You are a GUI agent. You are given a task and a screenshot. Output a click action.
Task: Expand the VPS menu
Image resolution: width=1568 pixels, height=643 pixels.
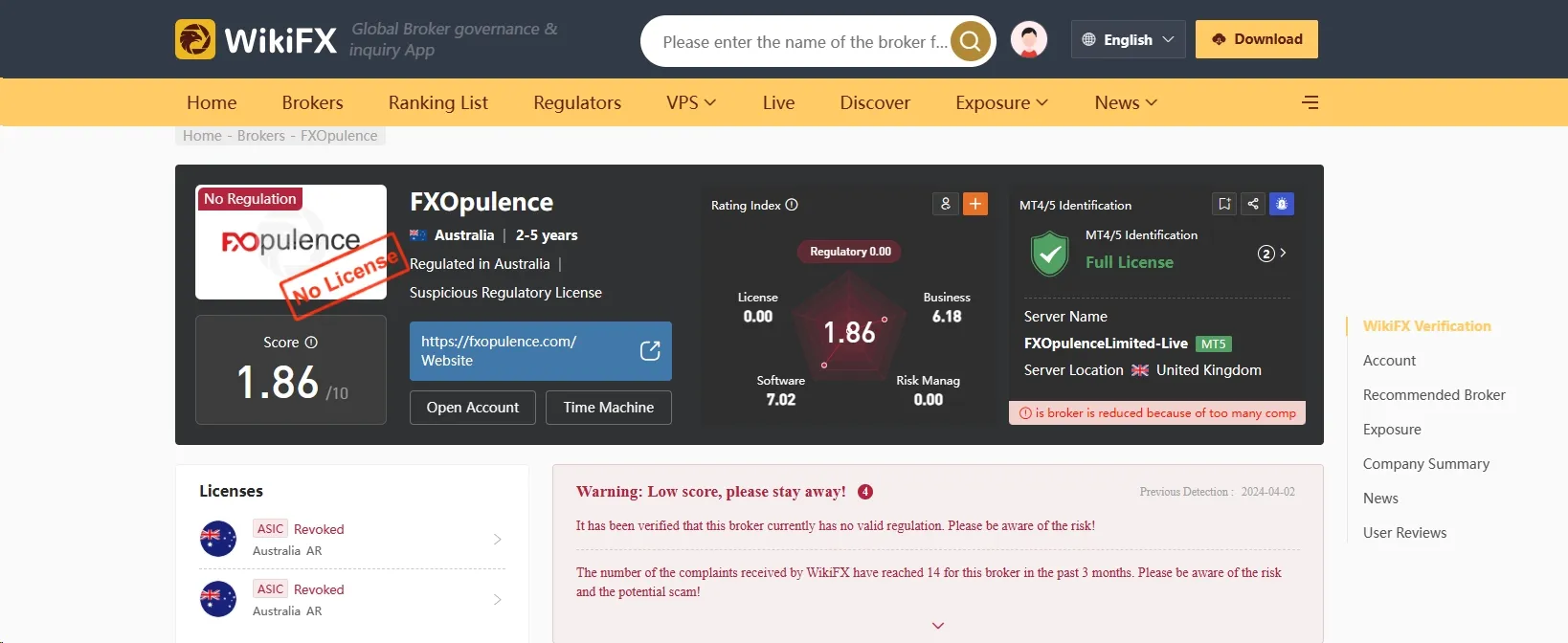coord(691,102)
